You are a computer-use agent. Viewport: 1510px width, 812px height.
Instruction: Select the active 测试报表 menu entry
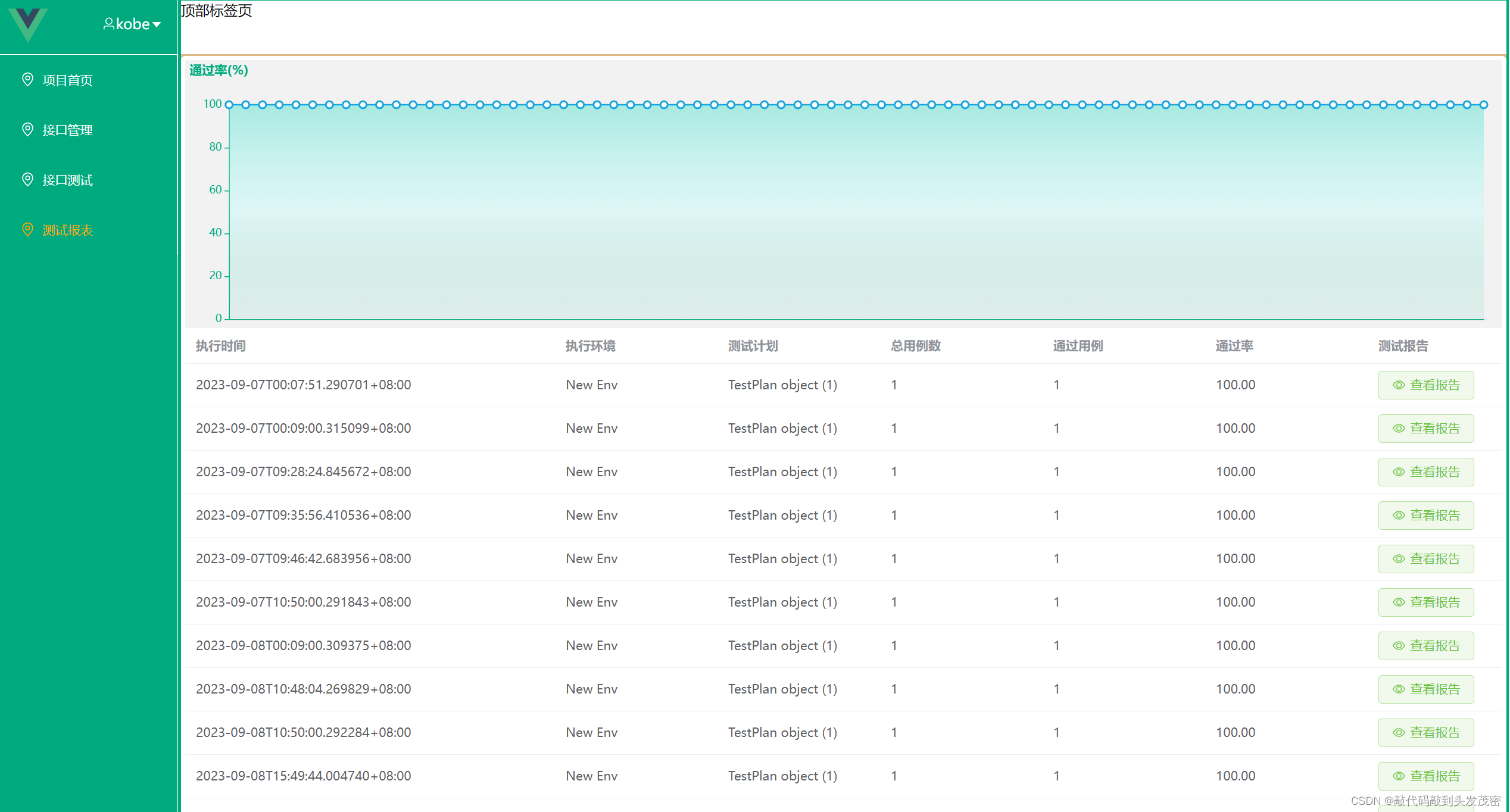coord(67,230)
